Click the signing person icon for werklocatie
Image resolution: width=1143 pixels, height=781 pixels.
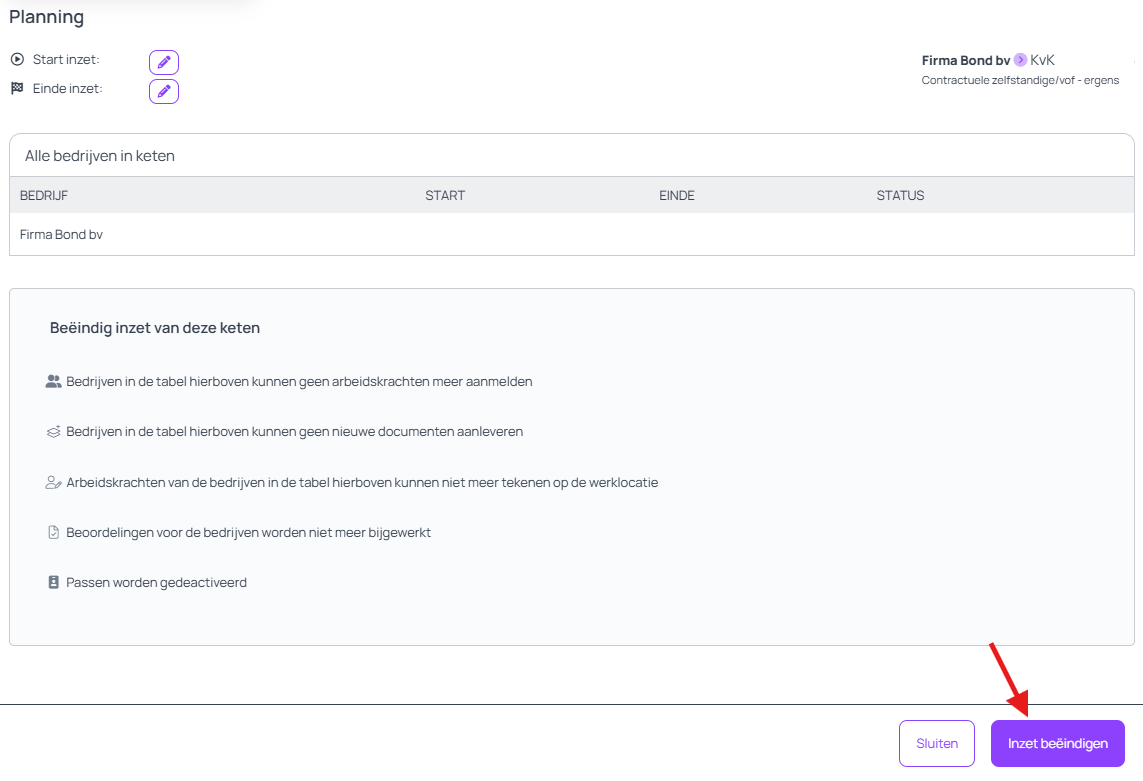(54, 482)
